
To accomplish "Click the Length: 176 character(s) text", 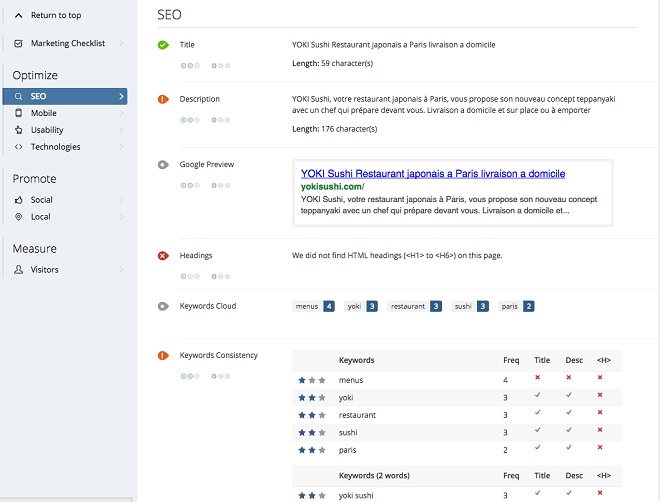I will point(335,129).
